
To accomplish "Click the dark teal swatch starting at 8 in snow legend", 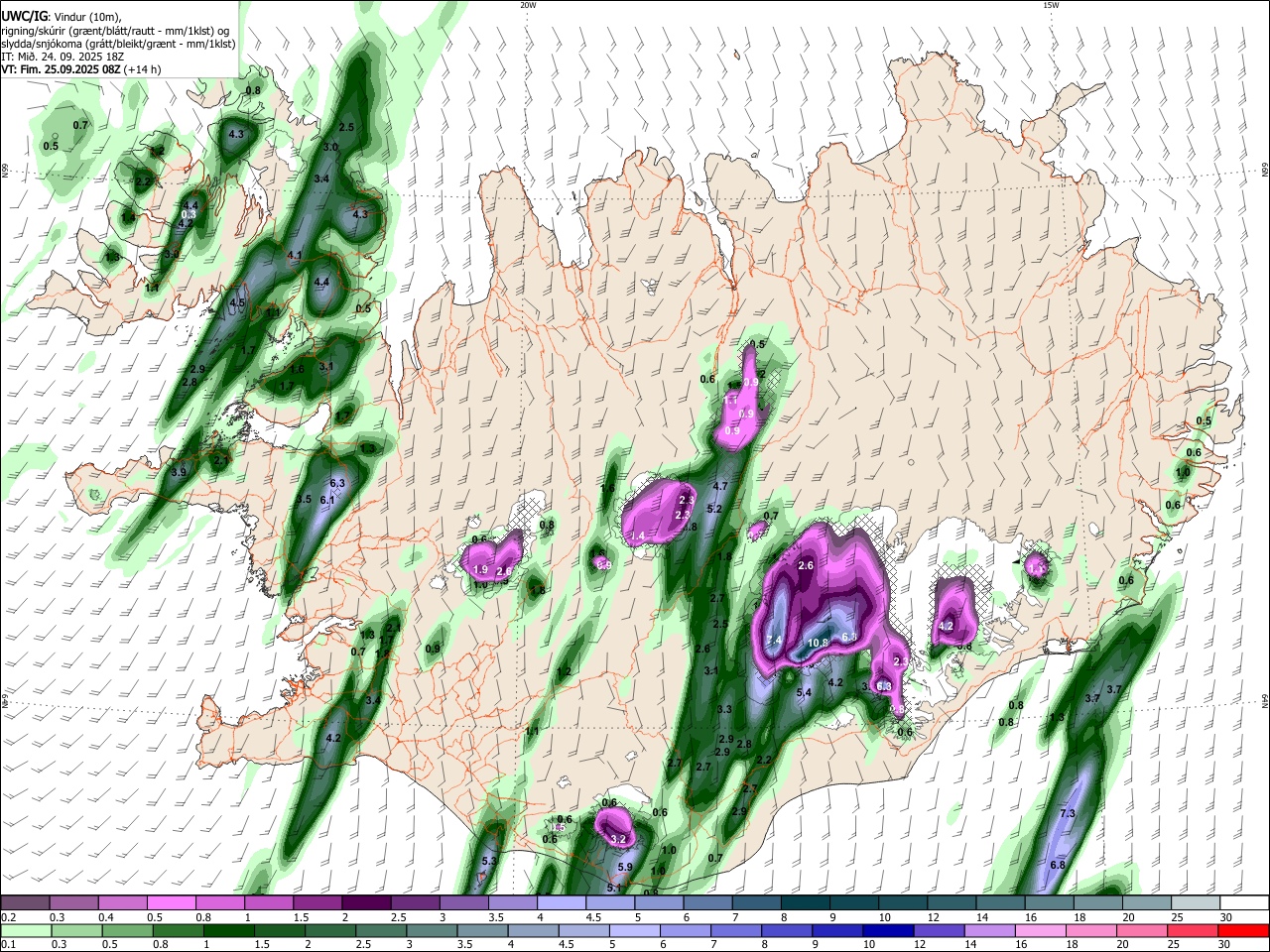I will point(805,903).
